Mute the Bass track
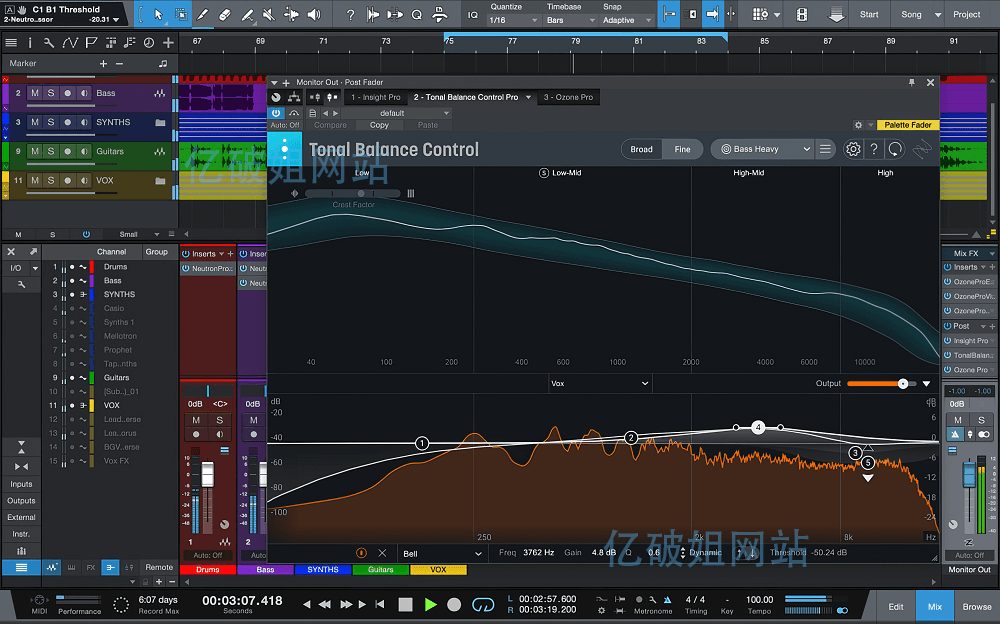The height and width of the screenshot is (624, 1000). [35, 93]
